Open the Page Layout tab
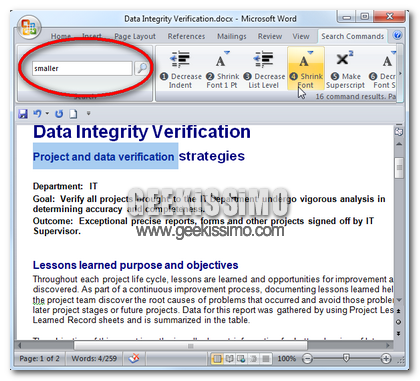420x381 pixels. click(135, 36)
